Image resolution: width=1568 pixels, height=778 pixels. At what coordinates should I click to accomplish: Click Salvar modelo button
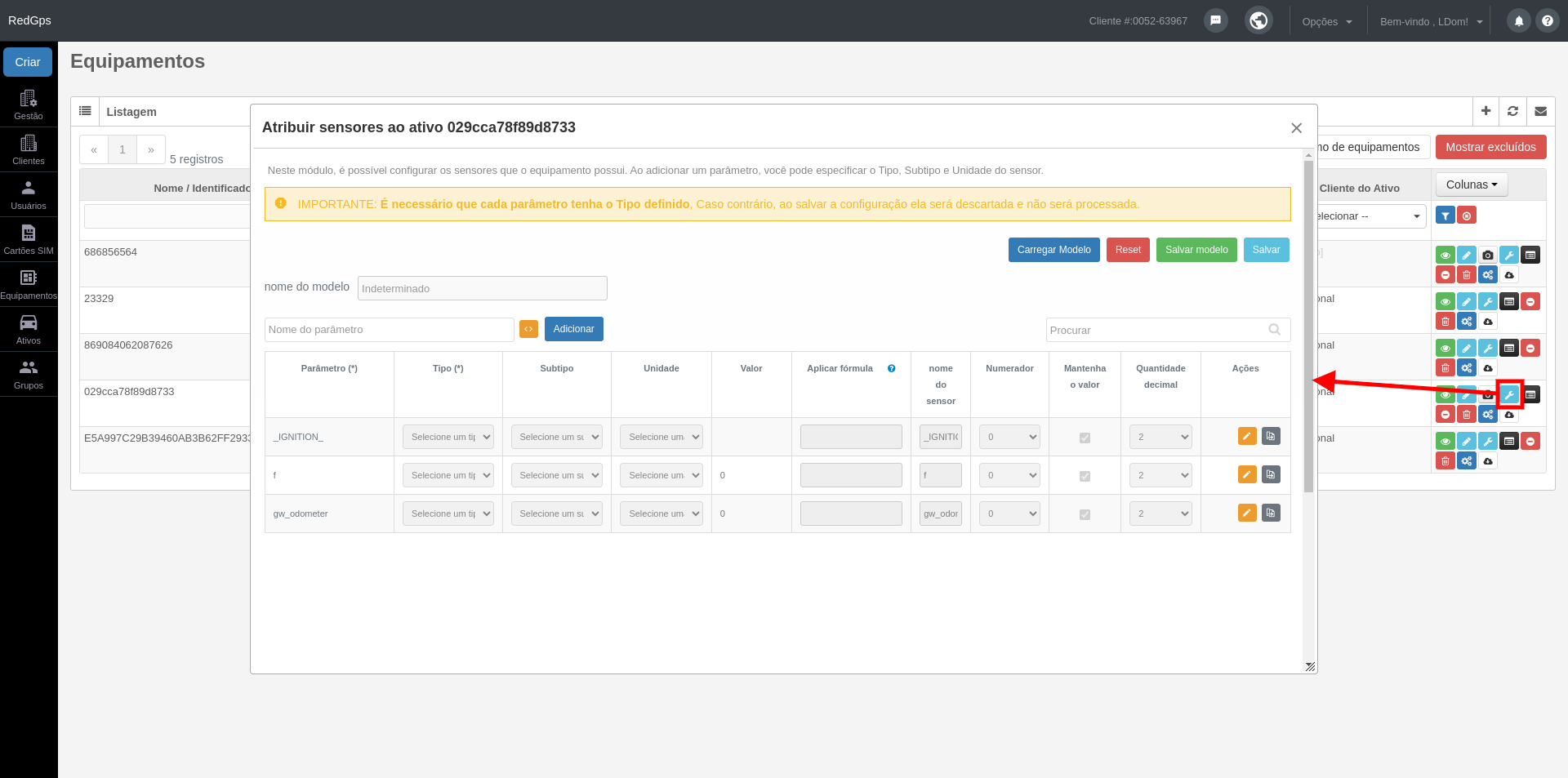coord(1196,250)
